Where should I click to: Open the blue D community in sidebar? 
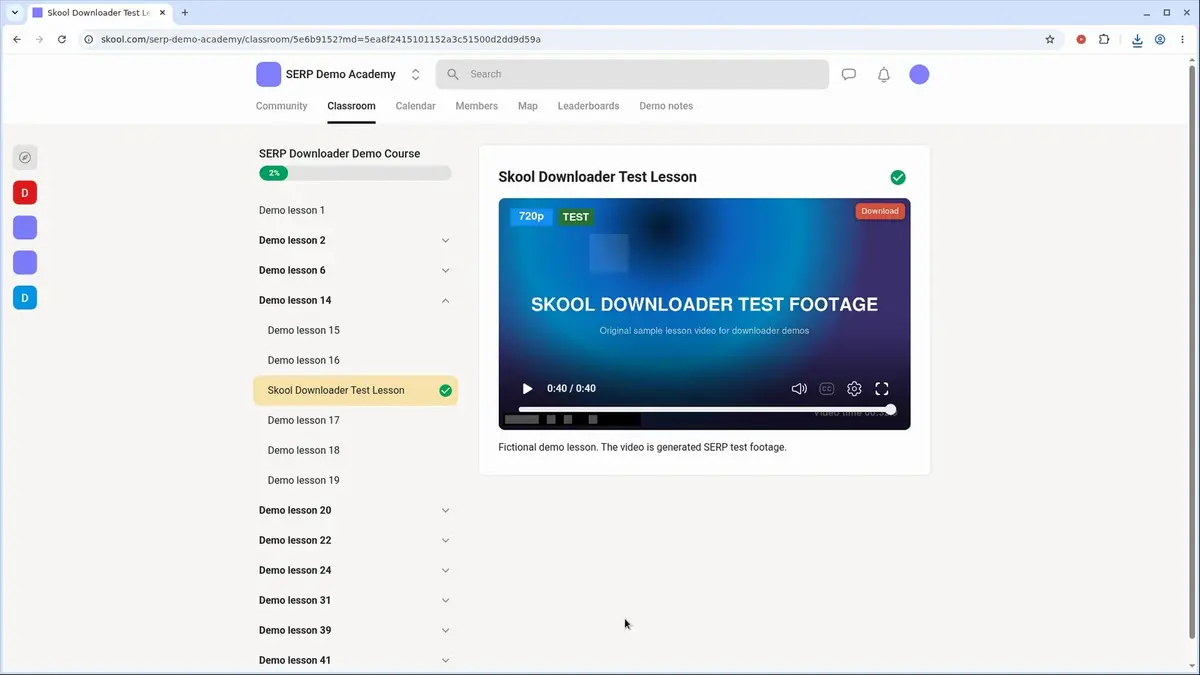[x=25, y=297]
